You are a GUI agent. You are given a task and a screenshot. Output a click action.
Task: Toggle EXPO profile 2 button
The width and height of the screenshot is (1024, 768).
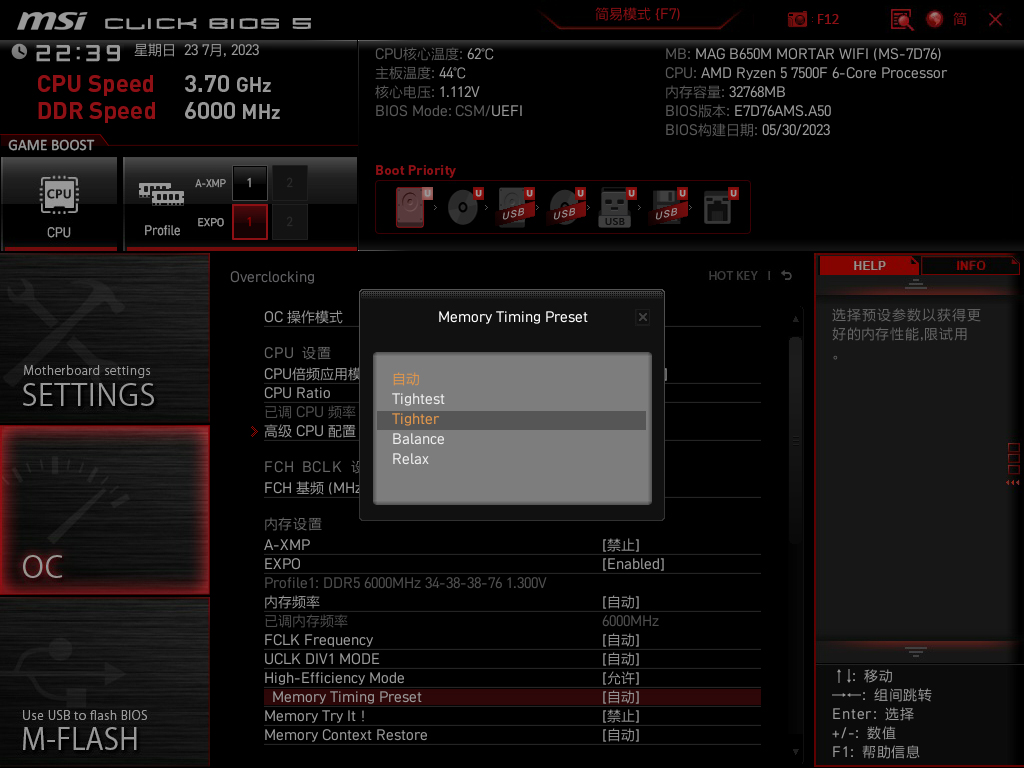pyautogui.click(x=290, y=222)
